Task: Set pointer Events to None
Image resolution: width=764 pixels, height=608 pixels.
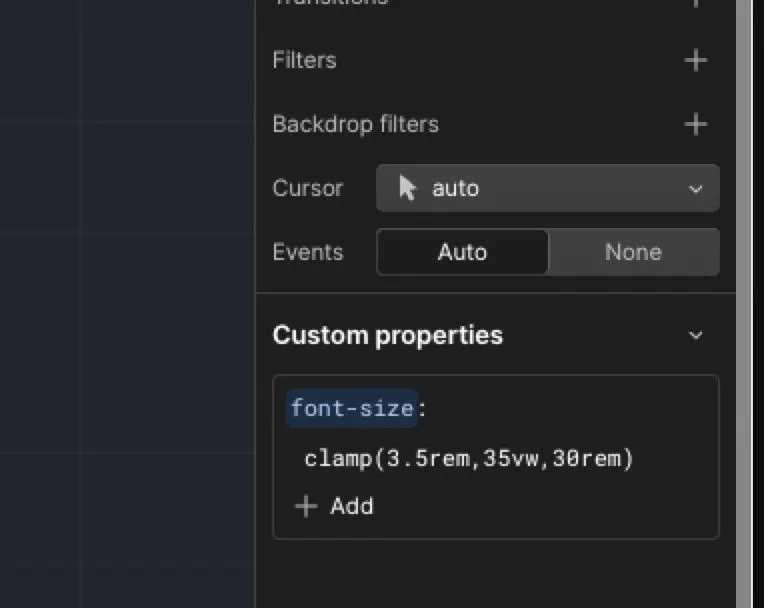Action: click(633, 252)
